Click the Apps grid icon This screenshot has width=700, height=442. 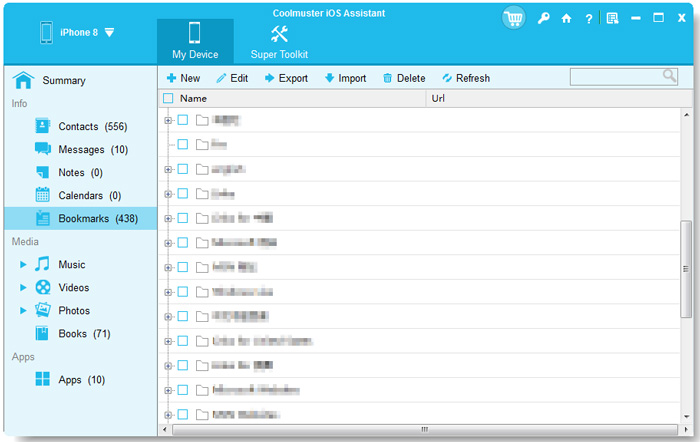pyautogui.click(x=43, y=379)
